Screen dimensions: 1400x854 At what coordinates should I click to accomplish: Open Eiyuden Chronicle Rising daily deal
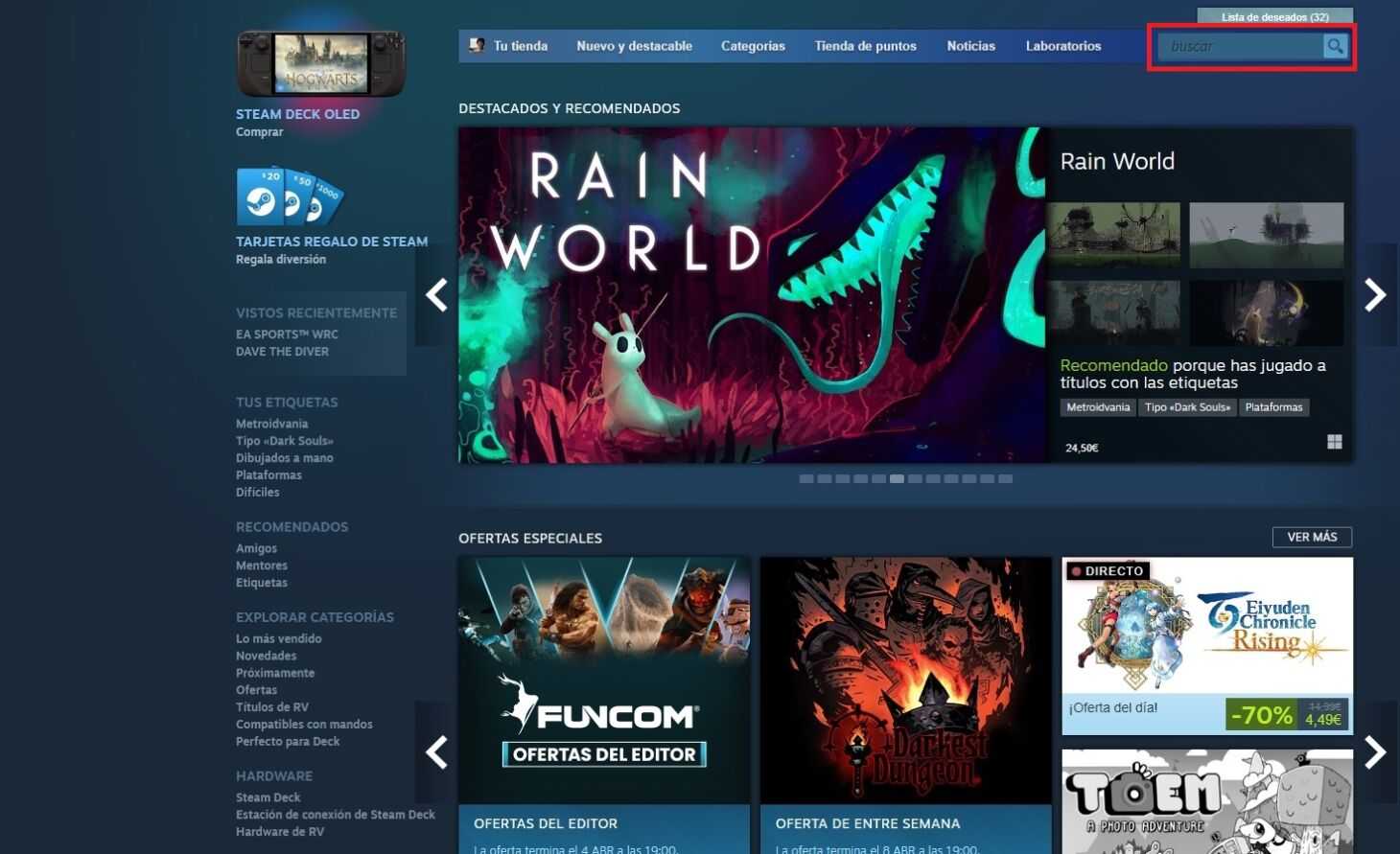point(1207,646)
